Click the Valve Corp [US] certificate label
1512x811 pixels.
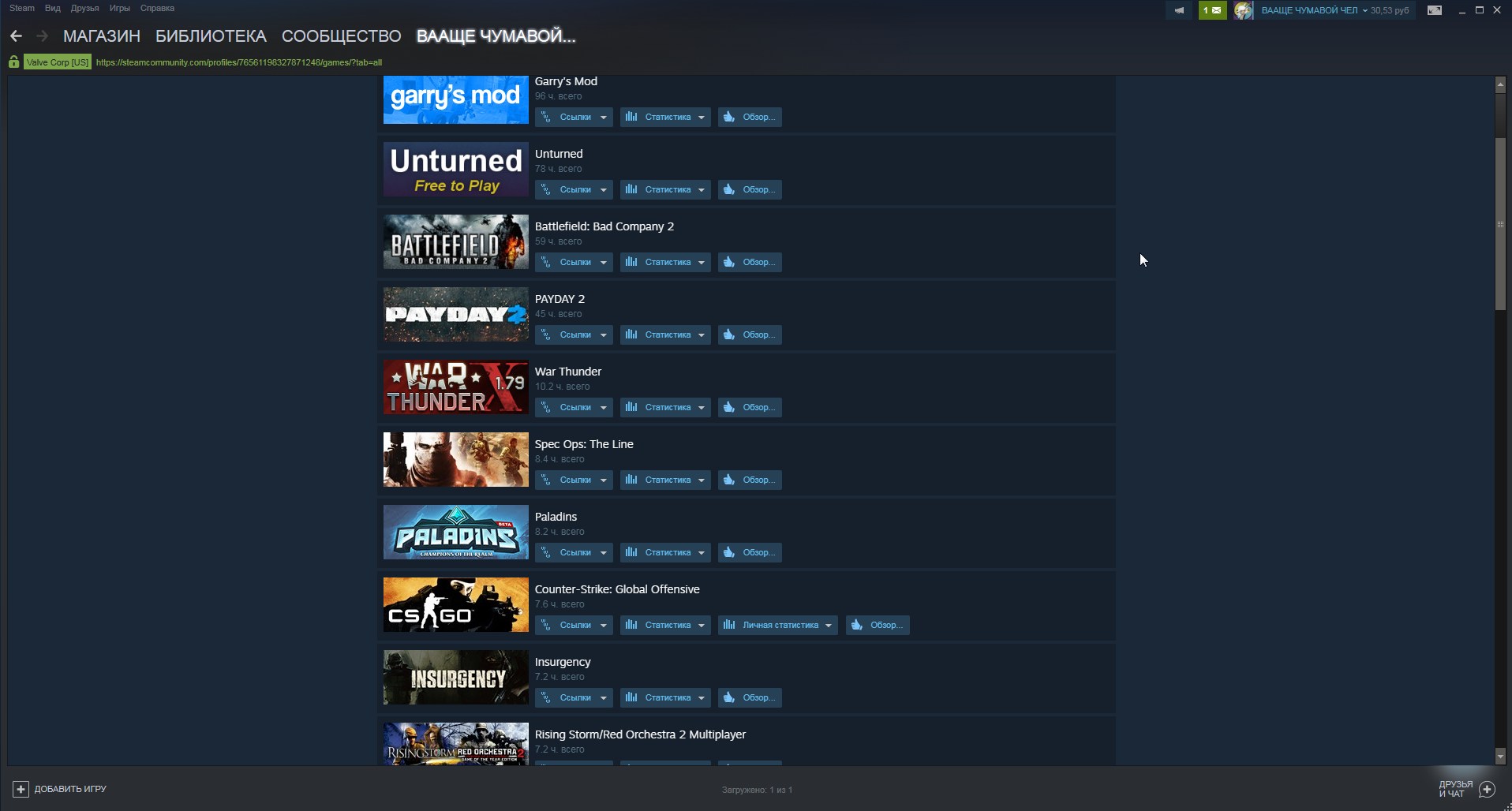point(58,62)
